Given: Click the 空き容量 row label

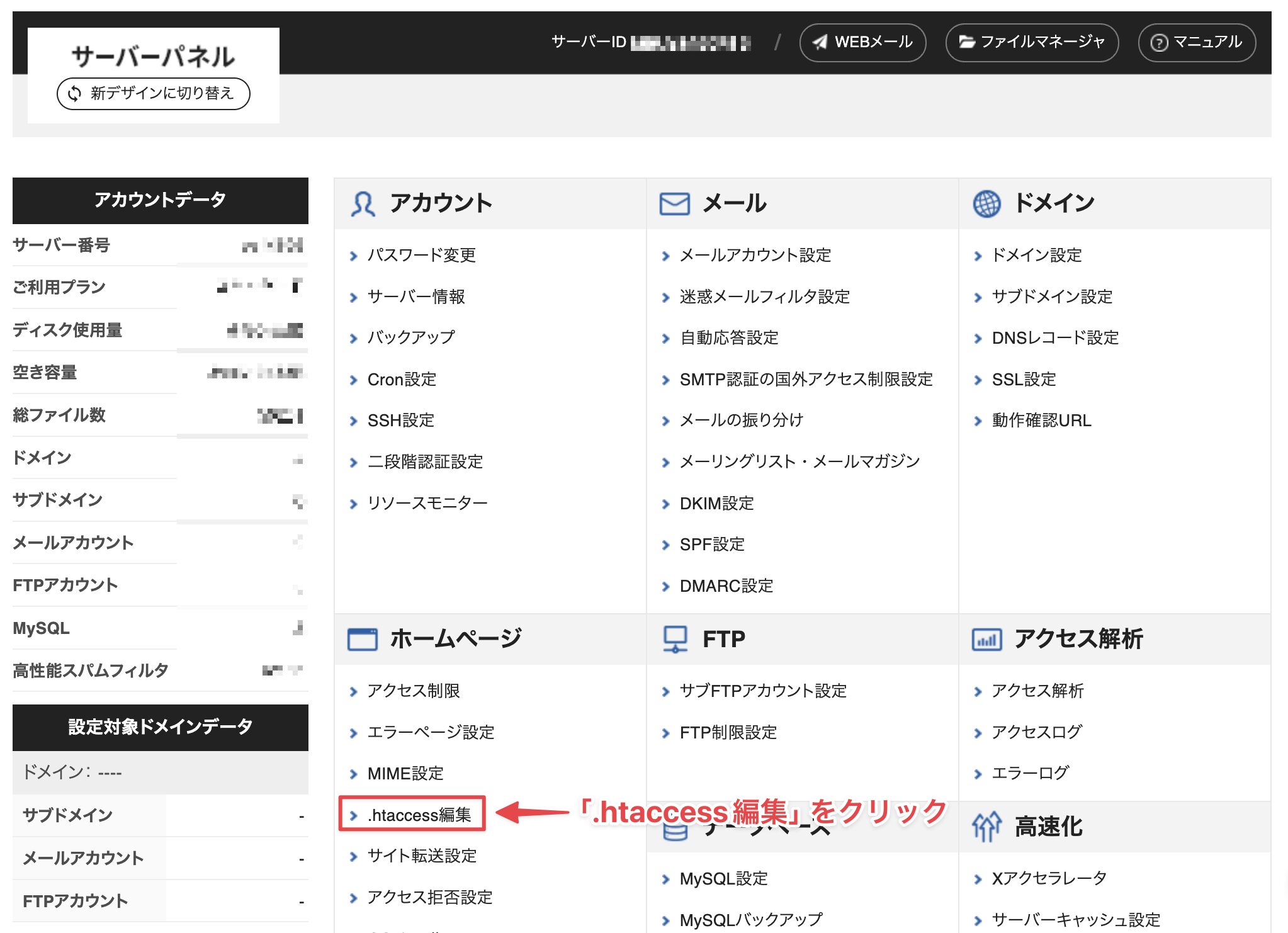Looking at the screenshot, I should pos(45,372).
